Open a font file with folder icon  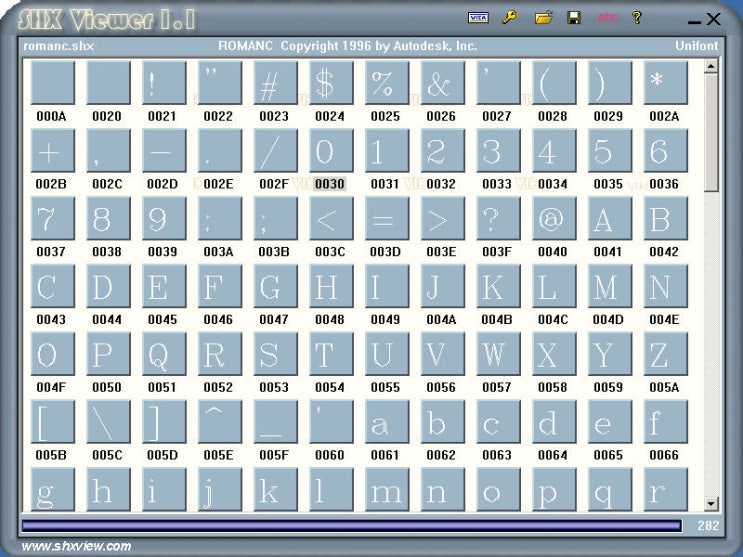[543, 18]
